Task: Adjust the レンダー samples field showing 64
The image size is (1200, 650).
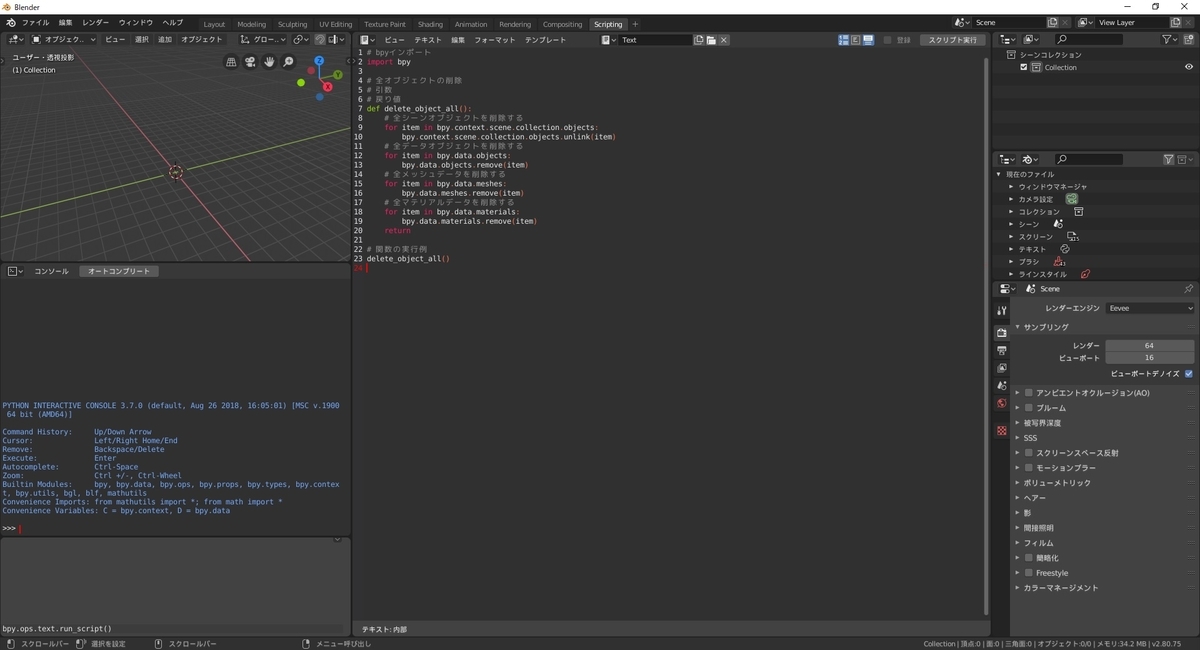Action: [1150, 345]
